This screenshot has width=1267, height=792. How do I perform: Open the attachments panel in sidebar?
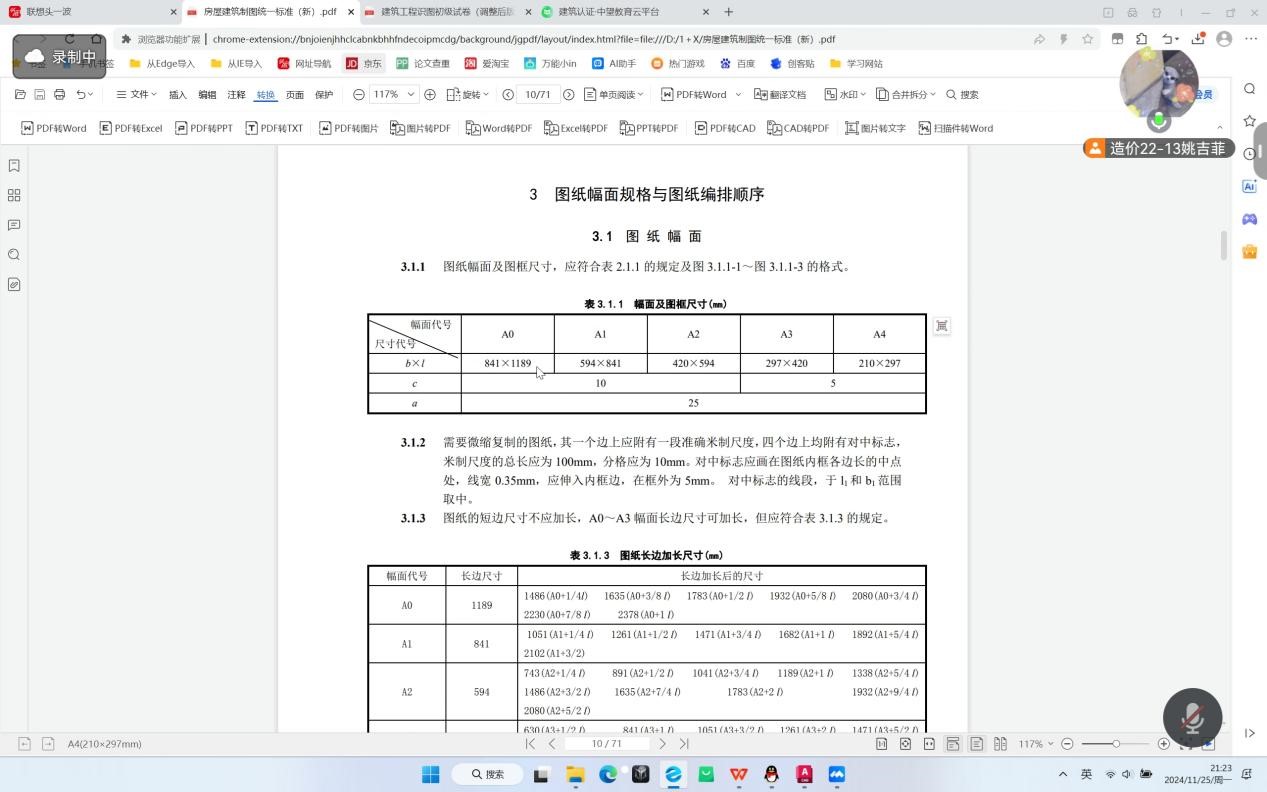pyautogui.click(x=14, y=285)
